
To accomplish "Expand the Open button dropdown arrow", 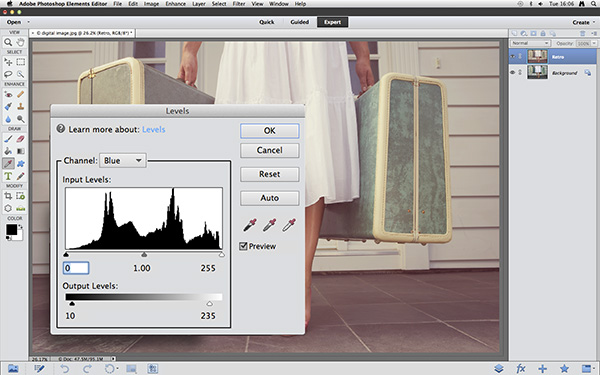I will point(28,22).
